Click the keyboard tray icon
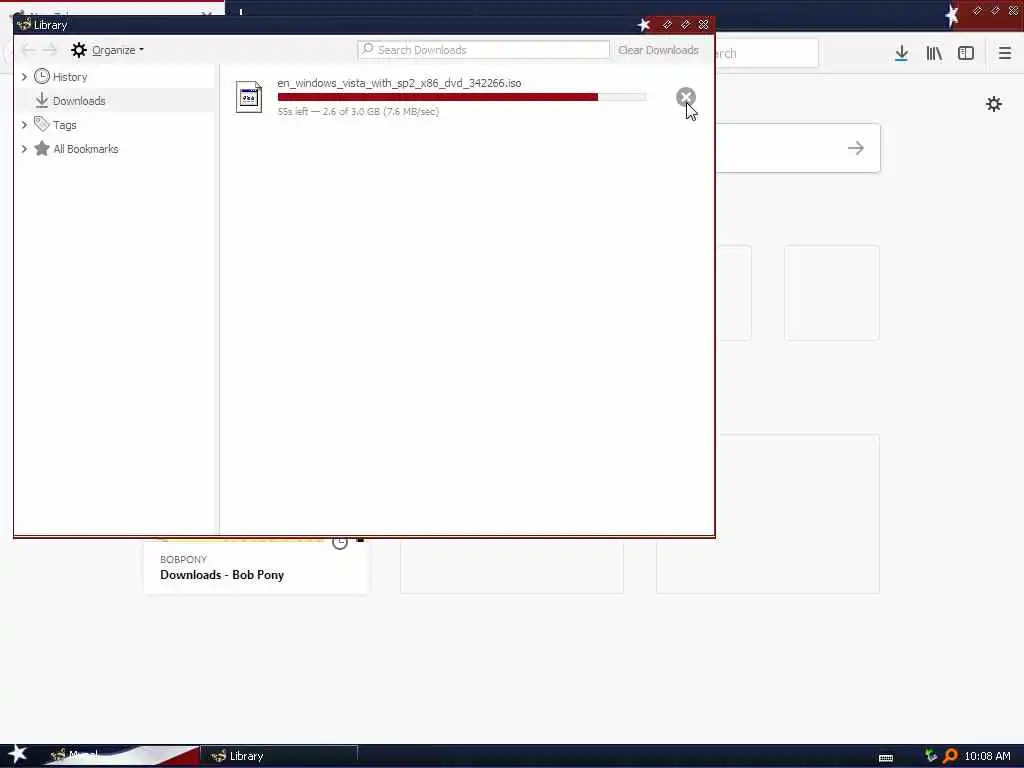The width and height of the screenshot is (1024, 768). pyautogui.click(x=886, y=757)
